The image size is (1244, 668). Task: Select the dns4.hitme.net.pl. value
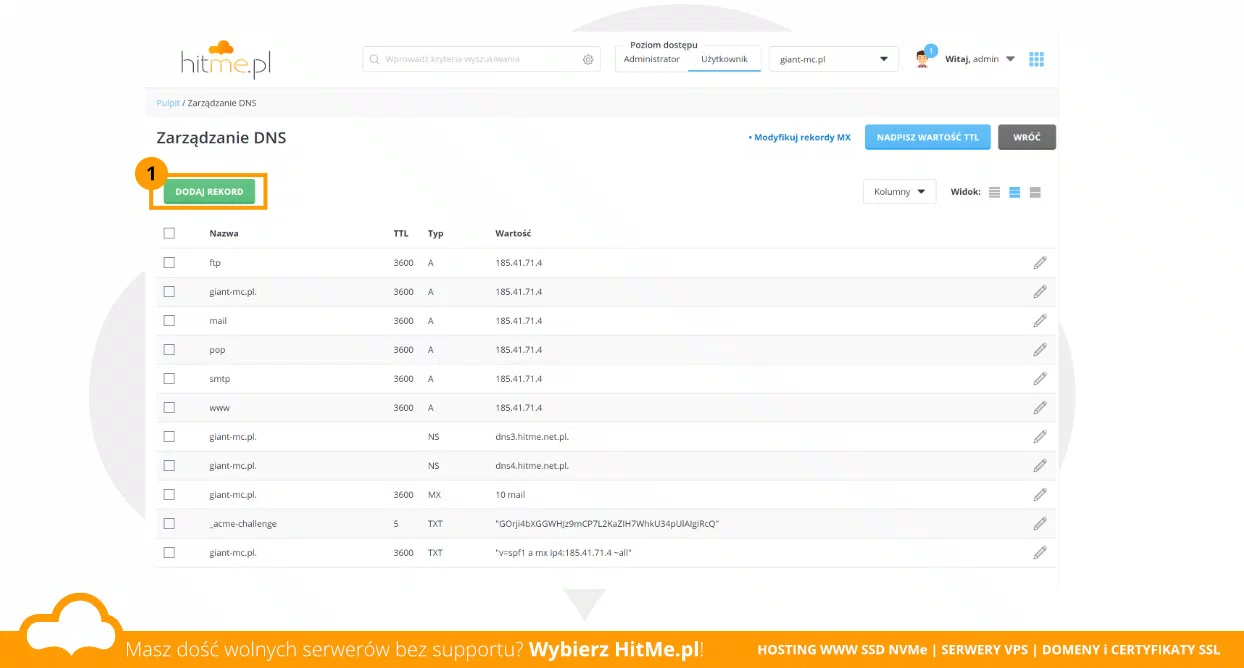[532, 466]
